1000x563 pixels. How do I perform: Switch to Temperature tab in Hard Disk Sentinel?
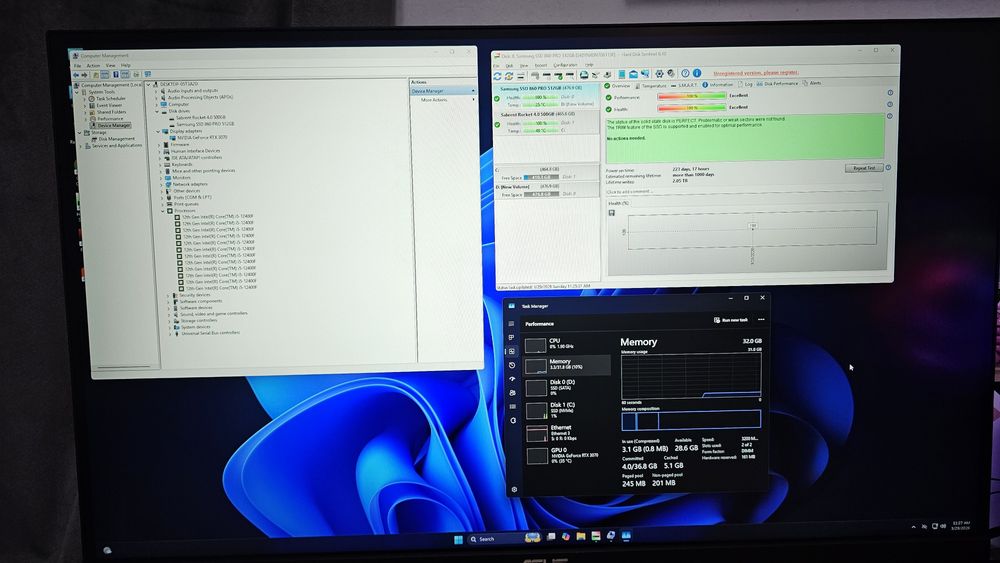[652, 85]
